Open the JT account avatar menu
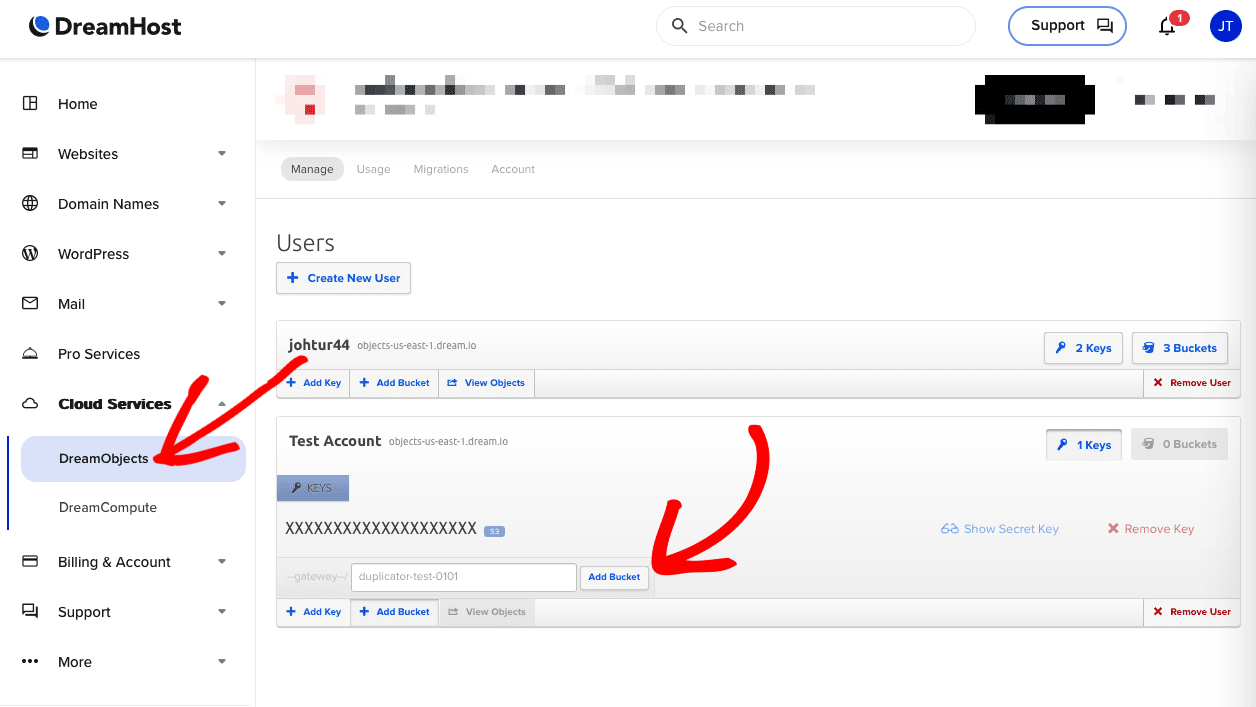Screen dimensions: 1256x707 [1225, 26]
